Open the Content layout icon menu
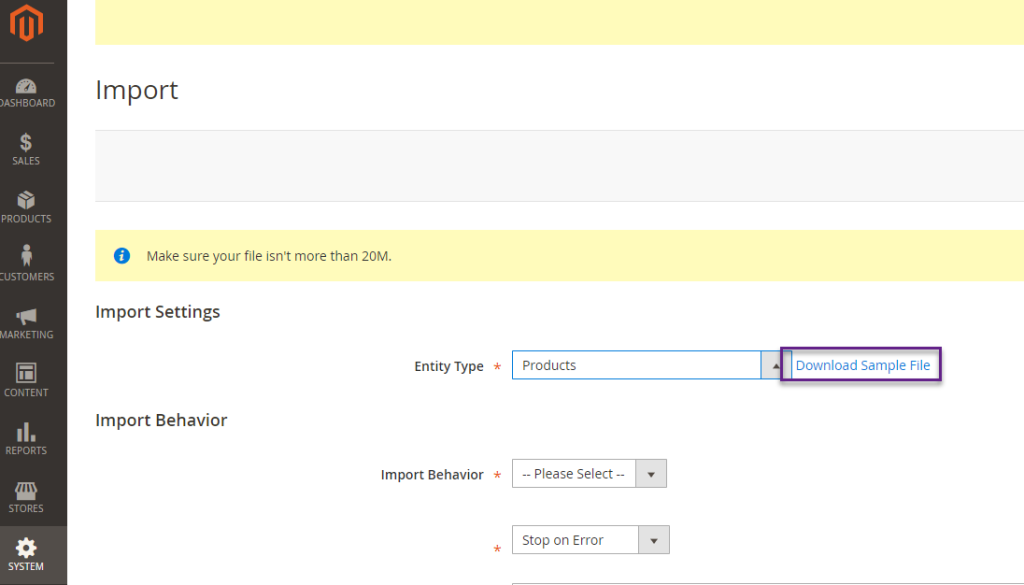1024x585 pixels. coord(26,380)
